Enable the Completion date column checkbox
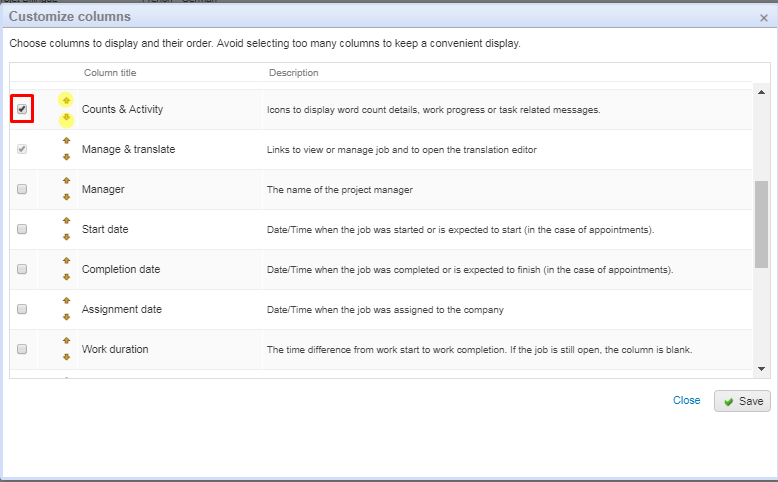This screenshot has height=482, width=778. (x=22, y=269)
